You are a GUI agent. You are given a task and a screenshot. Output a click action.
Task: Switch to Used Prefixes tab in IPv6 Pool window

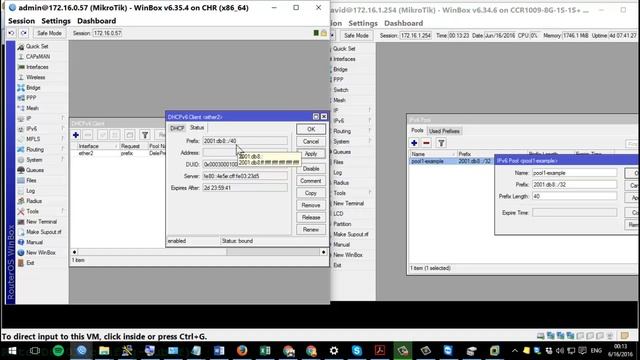[444, 131]
